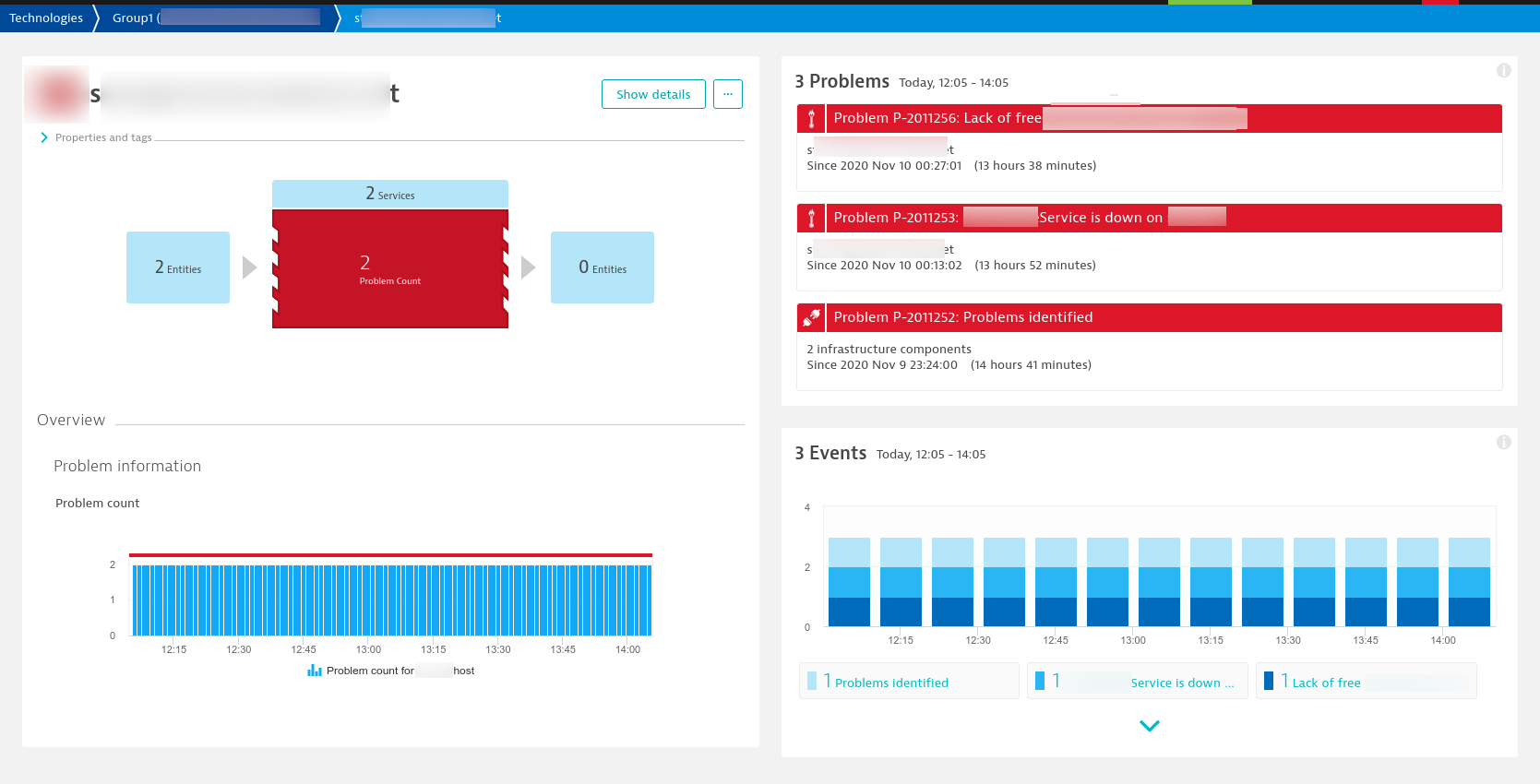Click right arrow next to 0 Entities
This screenshot has width=1540, height=784.
pos(529,267)
